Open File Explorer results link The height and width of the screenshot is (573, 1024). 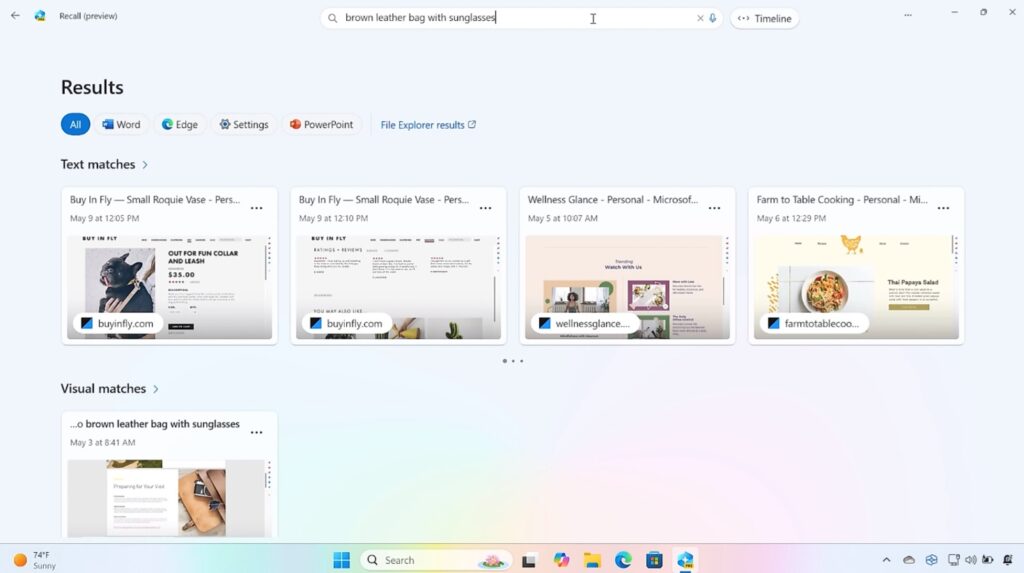tap(428, 125)
